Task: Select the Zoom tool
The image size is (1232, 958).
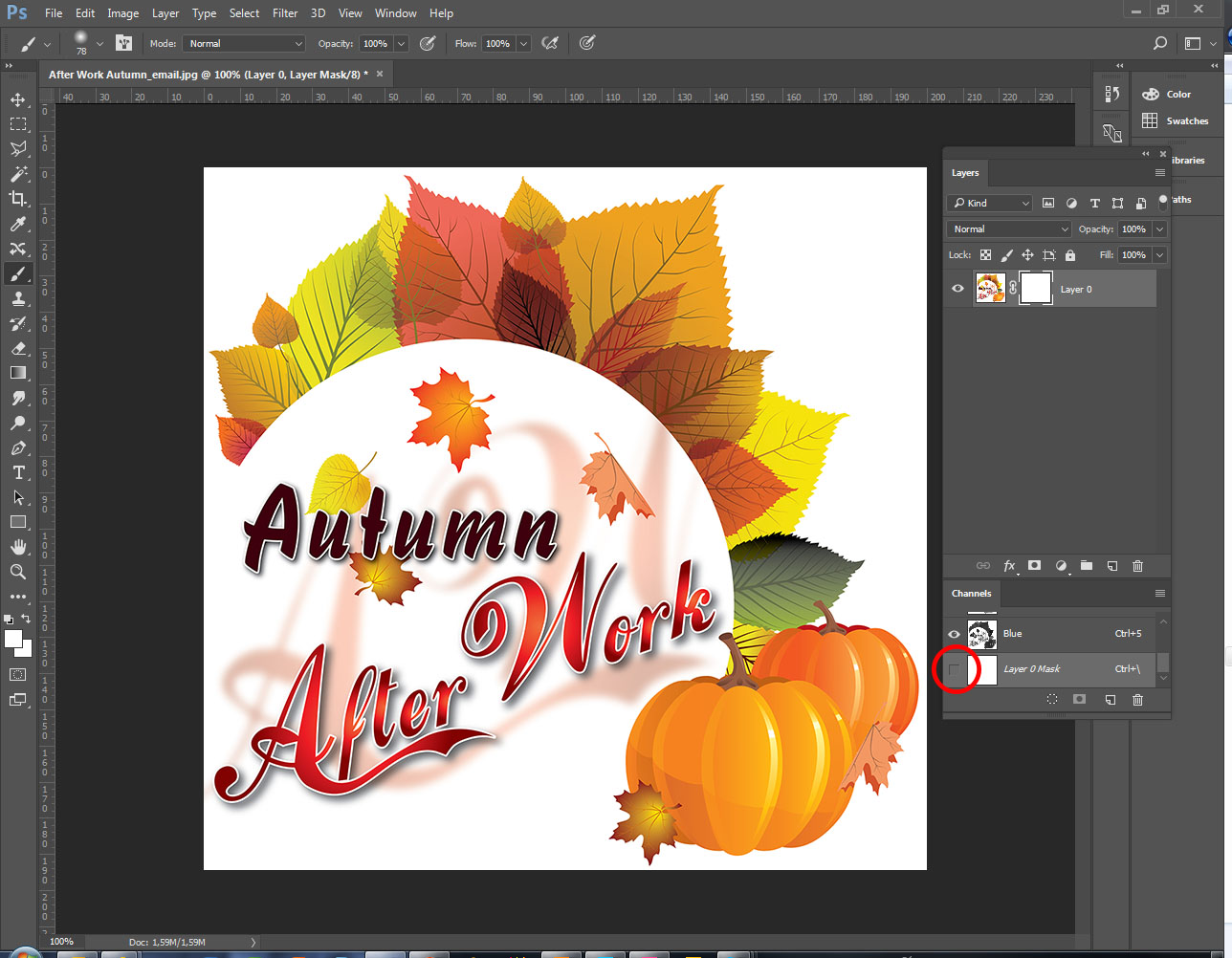Action: click(x=18, y=572)
